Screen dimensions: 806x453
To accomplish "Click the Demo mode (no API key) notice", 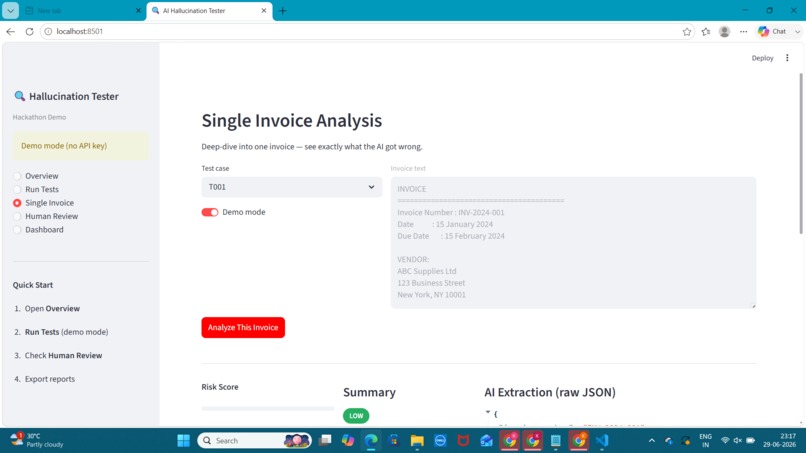I will coord(81,146).
